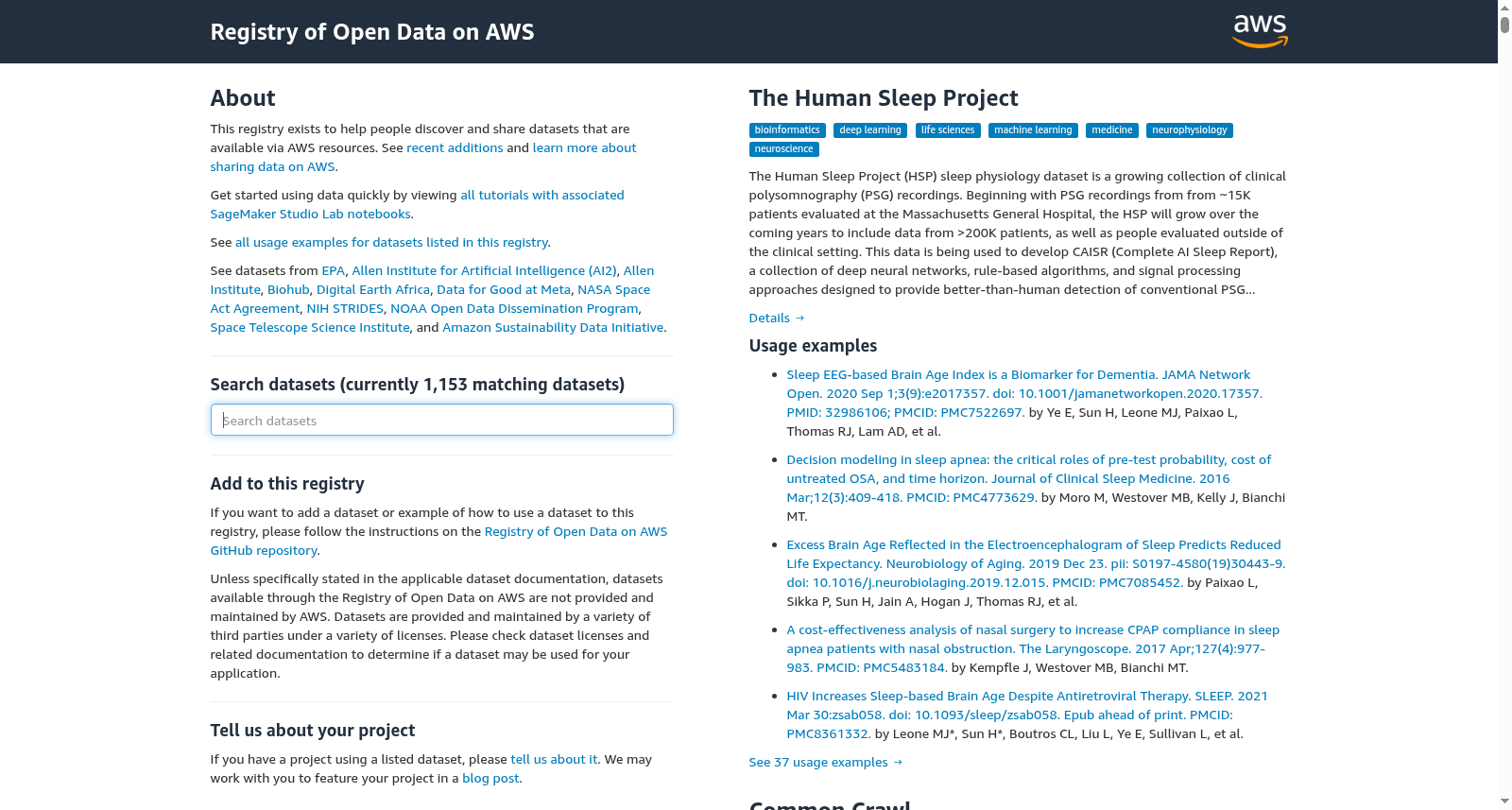
Task: Select the machine learning tag
Action: 1033,130
